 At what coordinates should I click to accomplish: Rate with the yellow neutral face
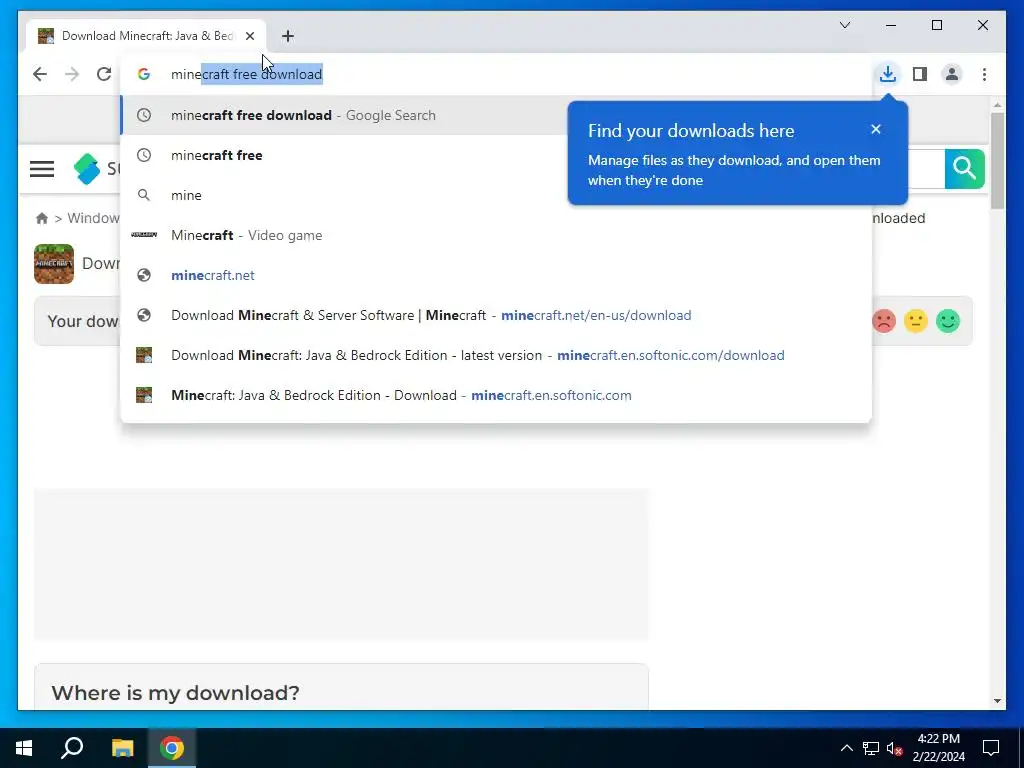coord(916,321)
